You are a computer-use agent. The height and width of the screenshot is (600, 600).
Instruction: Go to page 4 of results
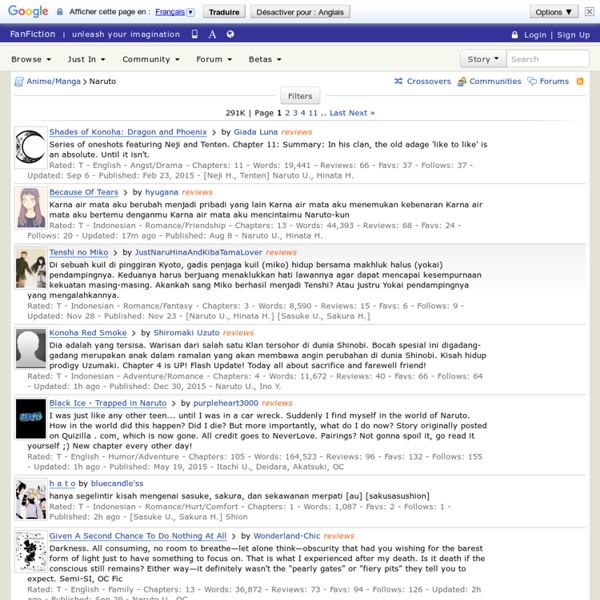(303, 113)
